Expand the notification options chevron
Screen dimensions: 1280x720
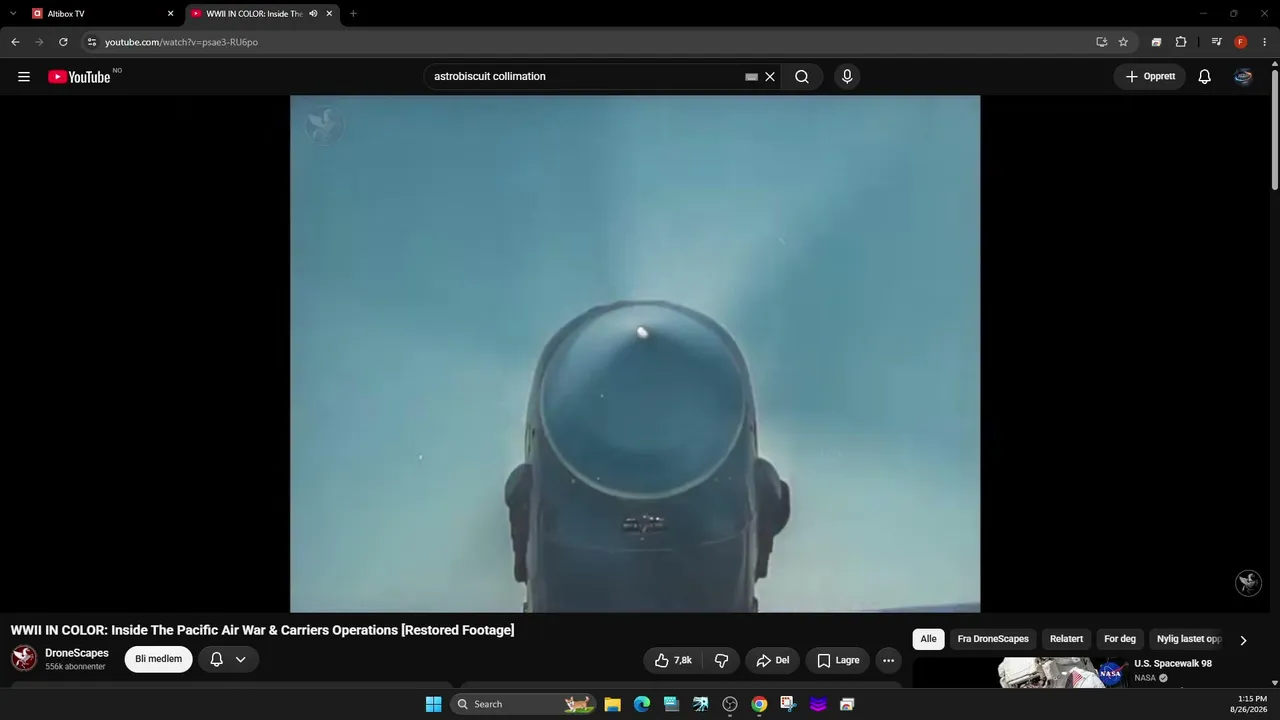240,659
